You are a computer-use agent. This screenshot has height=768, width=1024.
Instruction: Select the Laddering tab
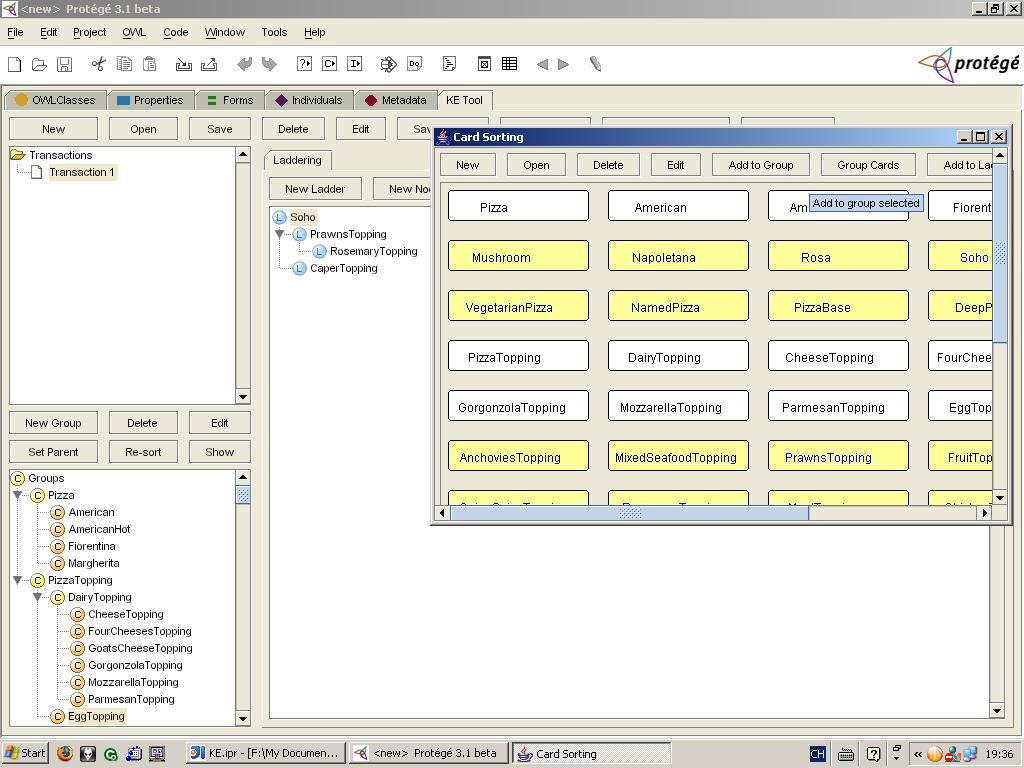click(x=297, y=160)
